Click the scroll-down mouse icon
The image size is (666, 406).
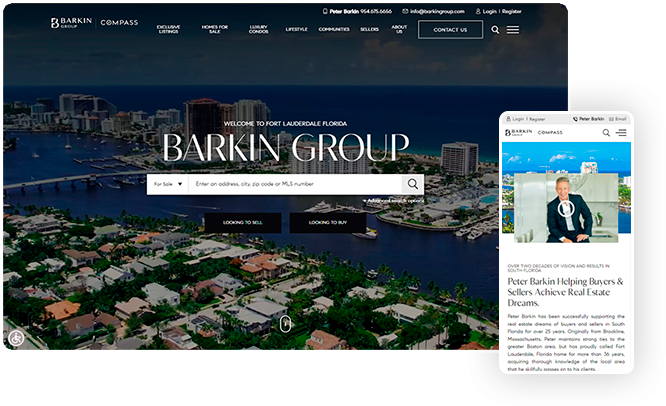click(x=285, y=324)
